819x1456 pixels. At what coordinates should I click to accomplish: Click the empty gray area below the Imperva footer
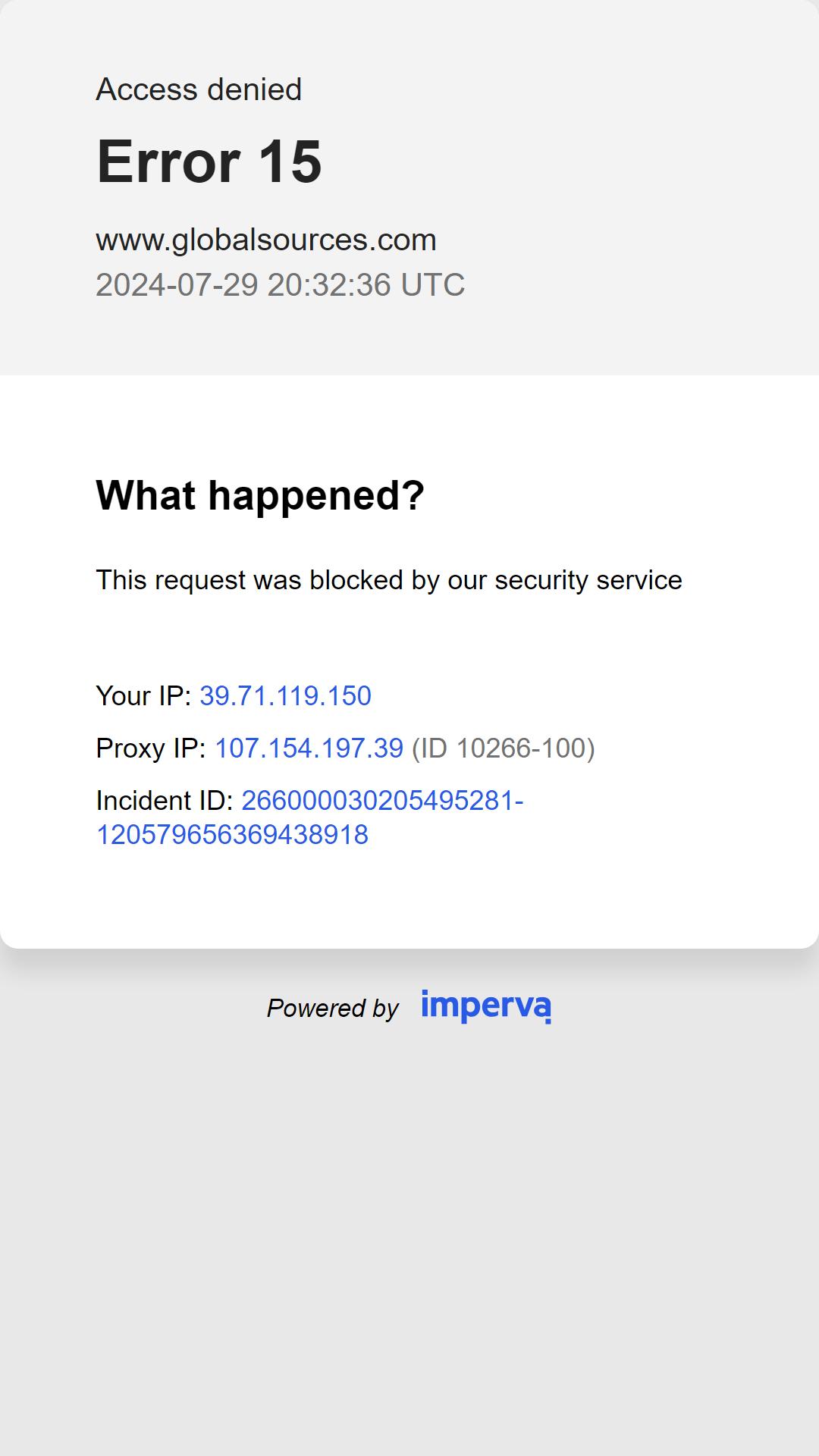pyautogui.click(x=409, y=1244)
